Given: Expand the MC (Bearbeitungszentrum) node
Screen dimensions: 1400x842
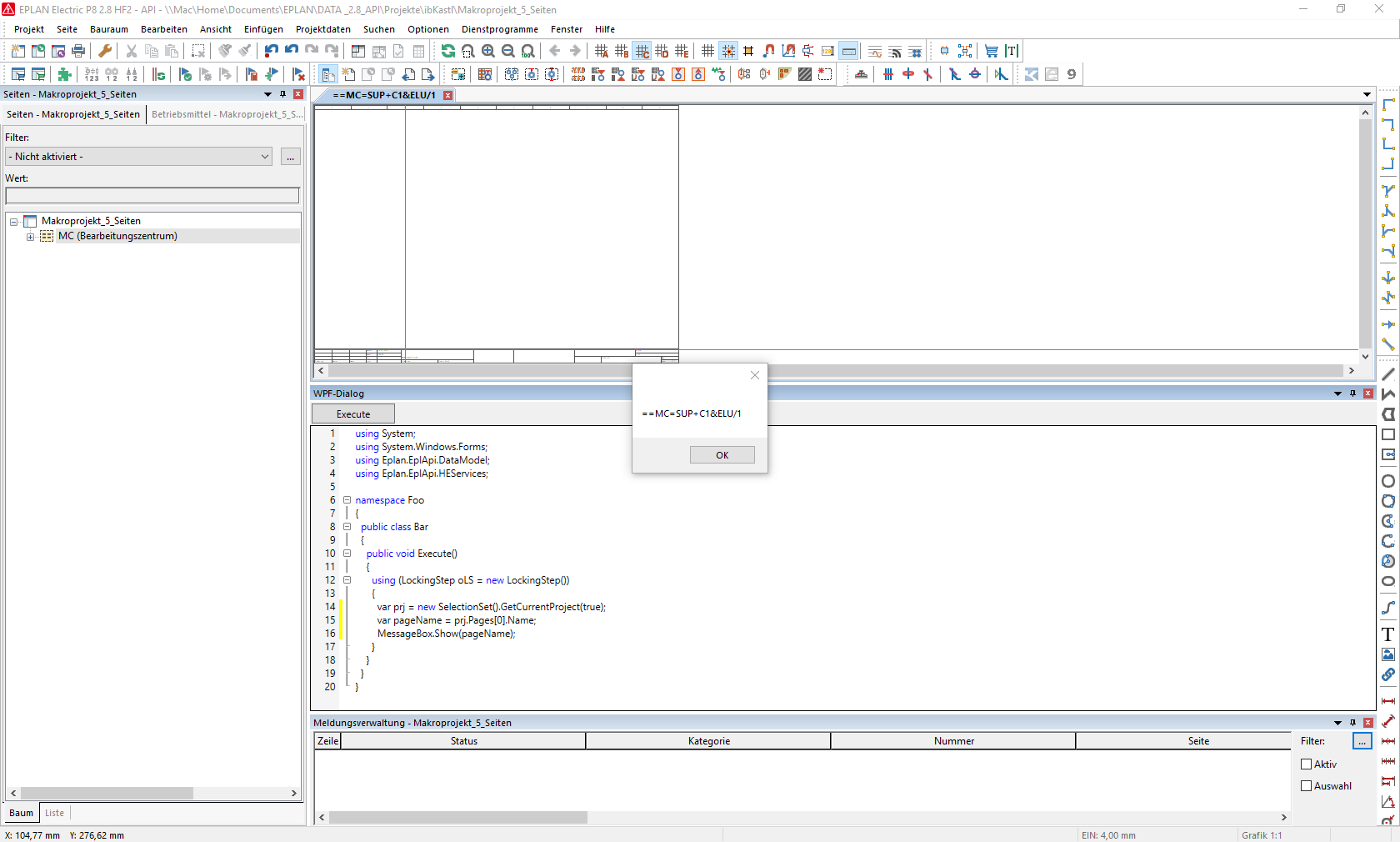Looking at the screenshot, I should click(x=31, y=237).
